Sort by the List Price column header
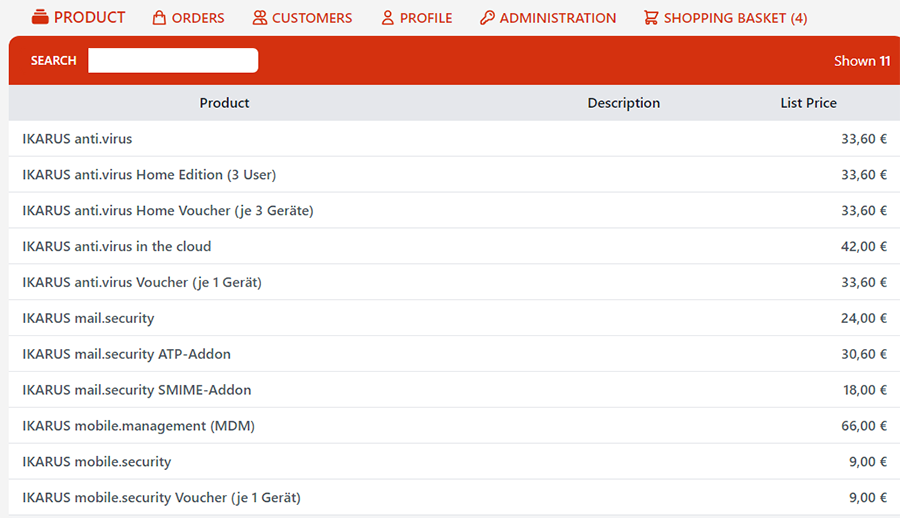 tap(808, 103)
